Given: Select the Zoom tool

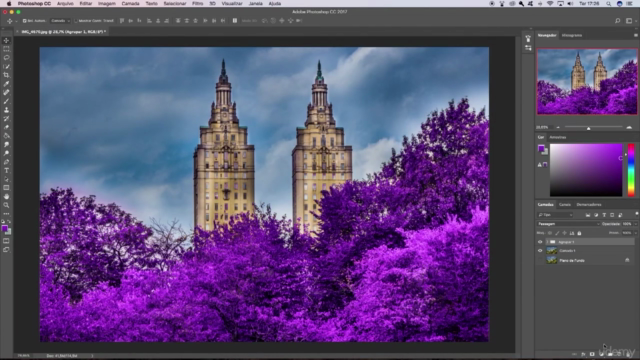Looking at the screenshot, I should 6,205.
